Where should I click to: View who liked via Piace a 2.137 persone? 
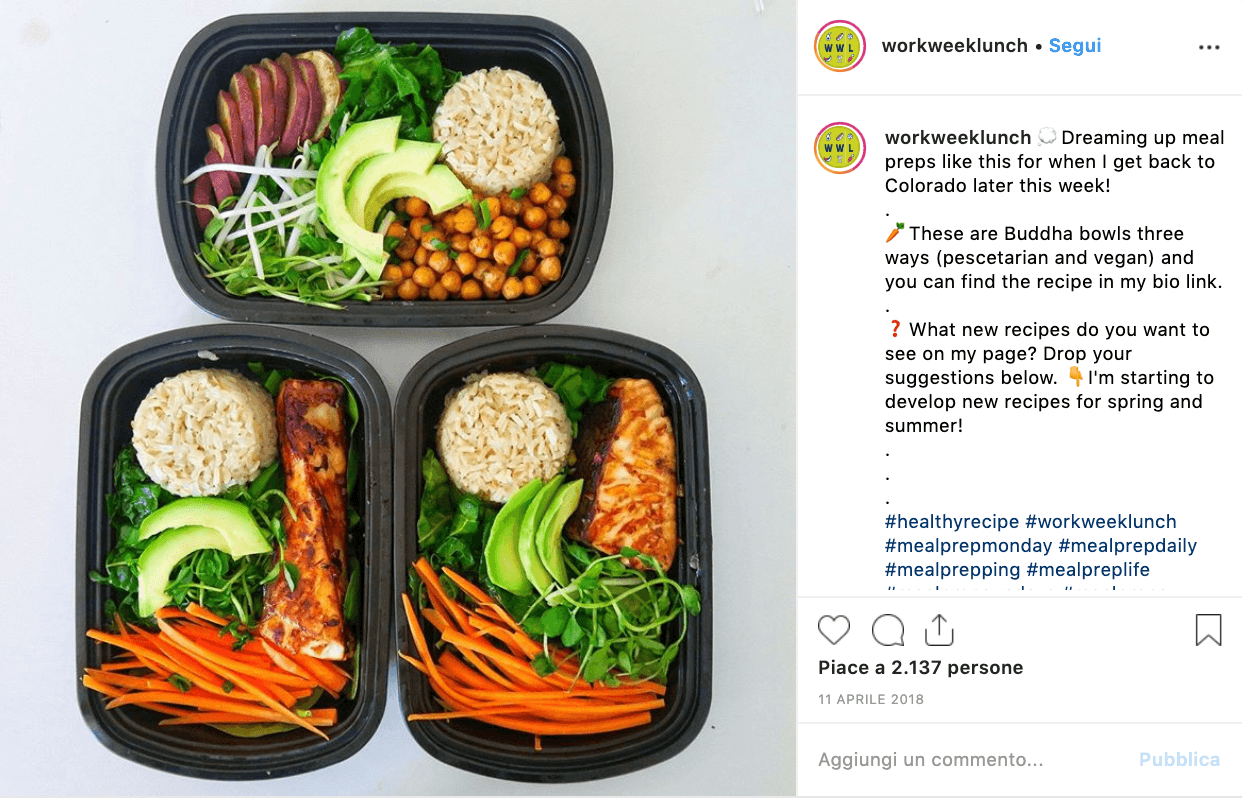click(x=921, y=668)
